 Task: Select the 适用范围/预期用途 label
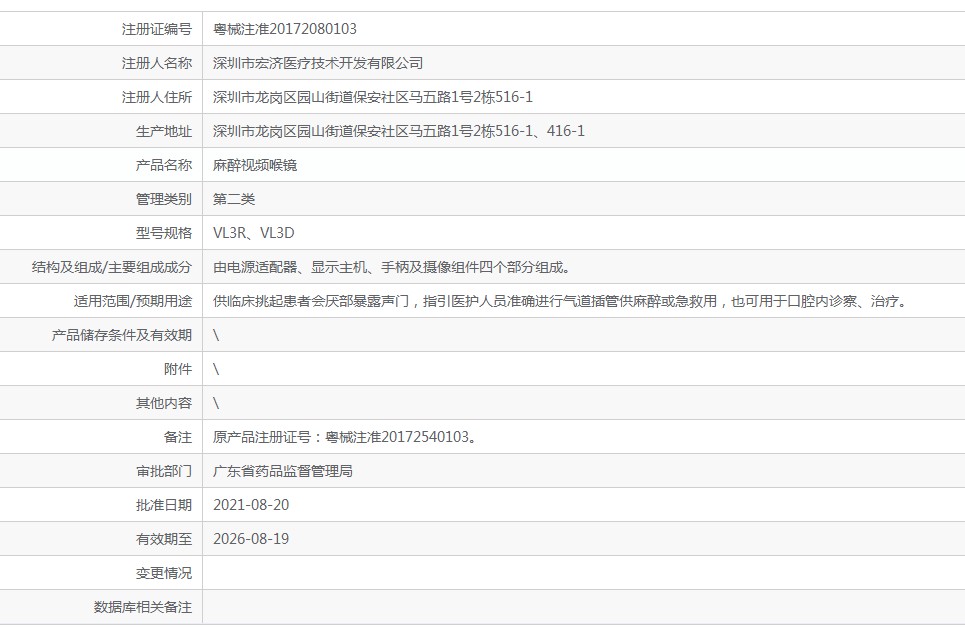[133, 302]
